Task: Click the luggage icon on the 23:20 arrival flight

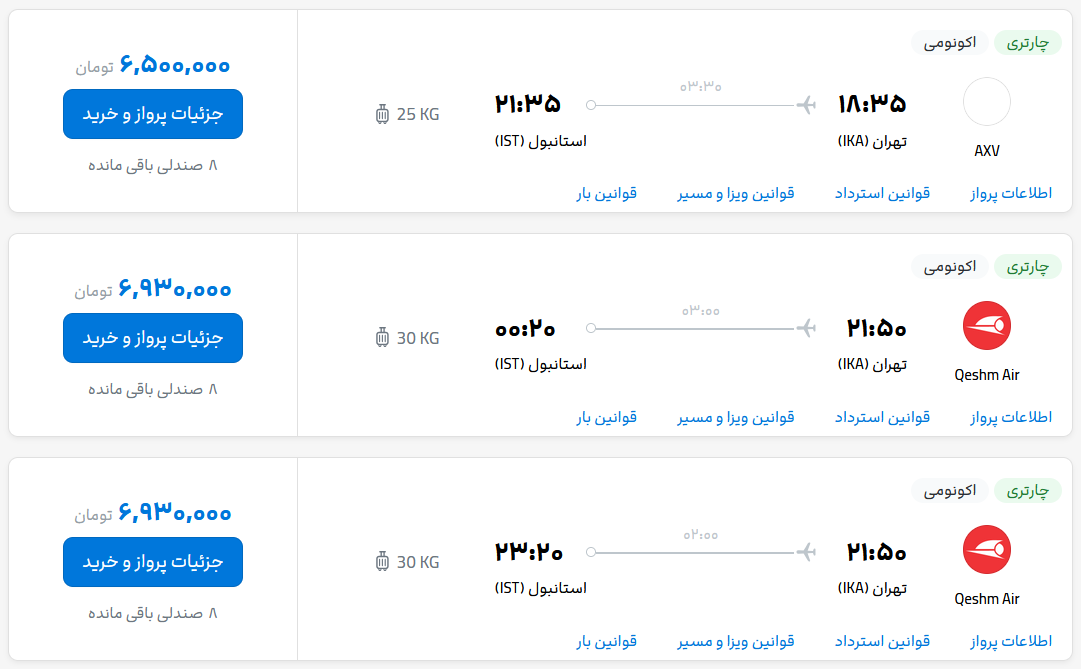Action: 383,561
